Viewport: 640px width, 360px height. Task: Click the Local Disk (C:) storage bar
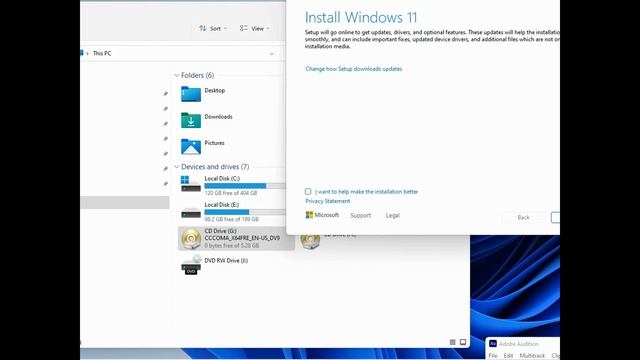(245, 186)
